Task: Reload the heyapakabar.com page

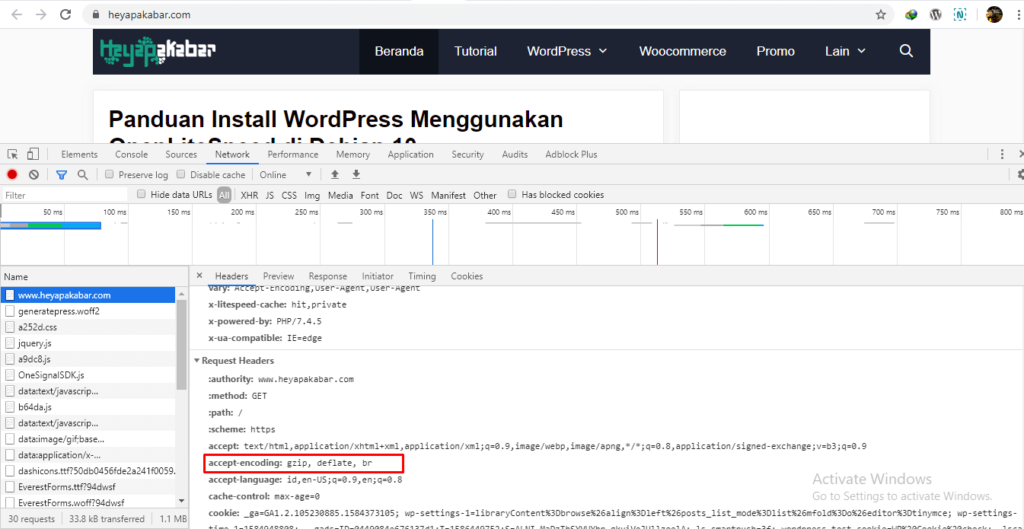Action: point(65,14)
